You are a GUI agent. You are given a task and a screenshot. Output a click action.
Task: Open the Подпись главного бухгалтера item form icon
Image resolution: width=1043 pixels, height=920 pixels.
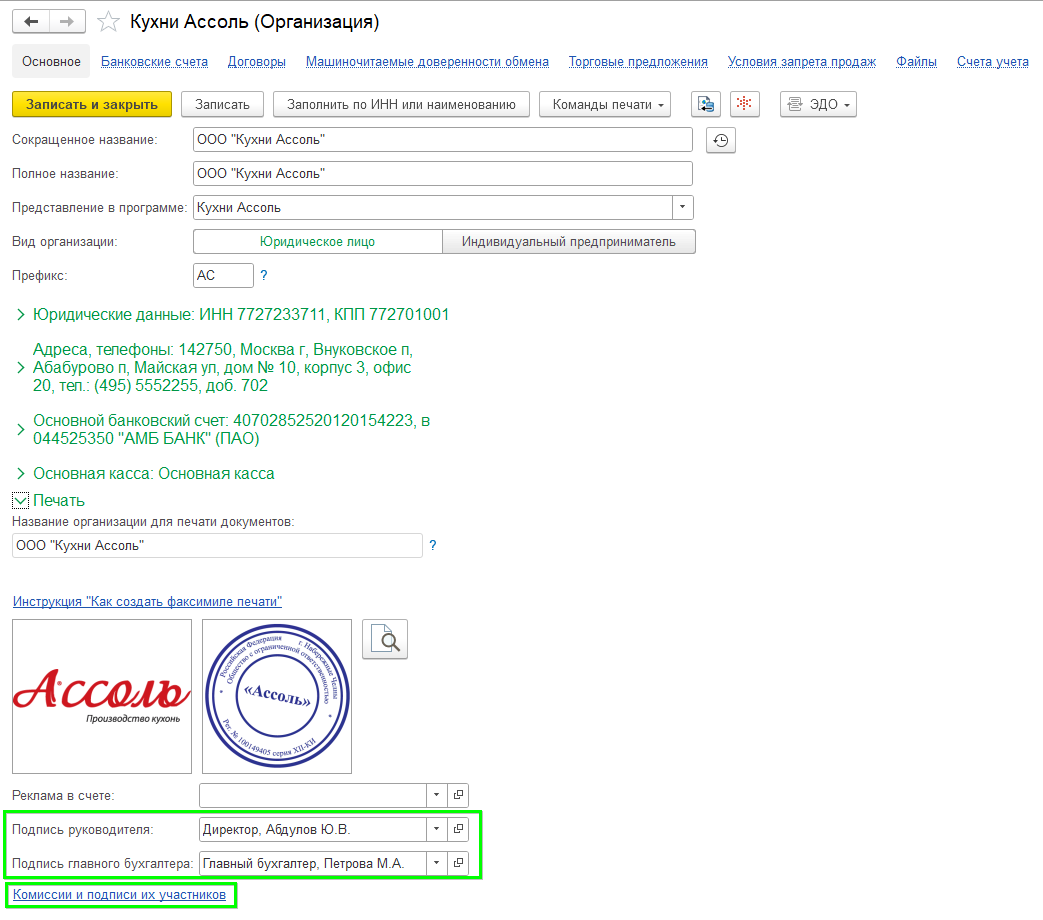(458, 863)
